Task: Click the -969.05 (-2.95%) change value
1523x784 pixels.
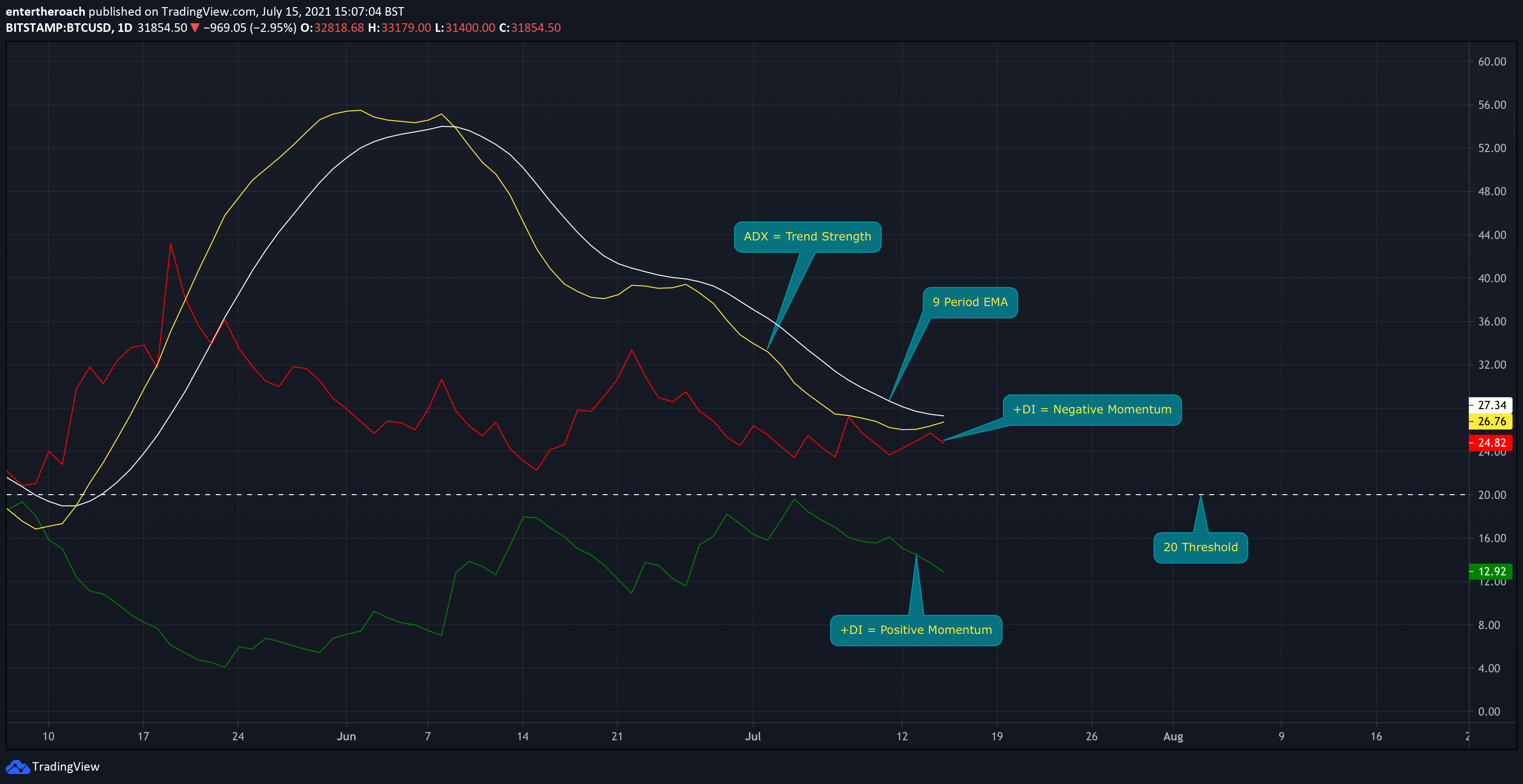Action: [250, 28]
